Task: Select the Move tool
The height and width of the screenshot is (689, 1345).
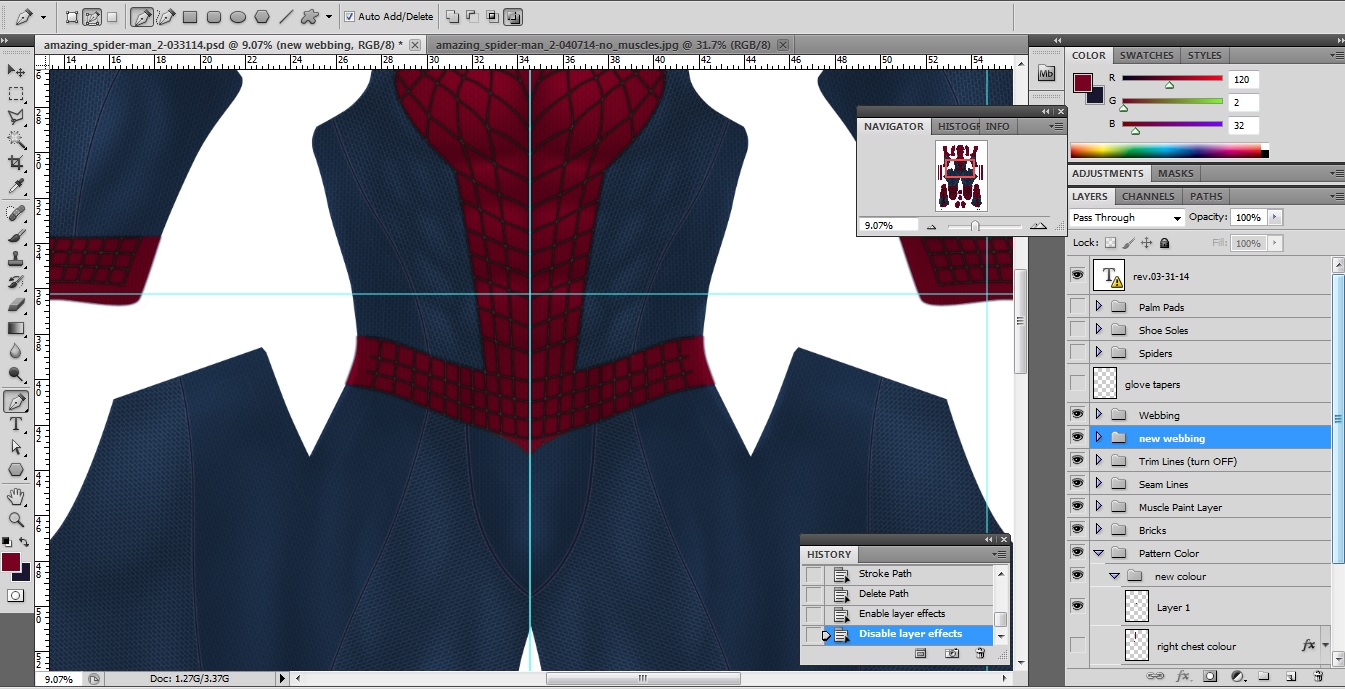Action: pos(16,70)
